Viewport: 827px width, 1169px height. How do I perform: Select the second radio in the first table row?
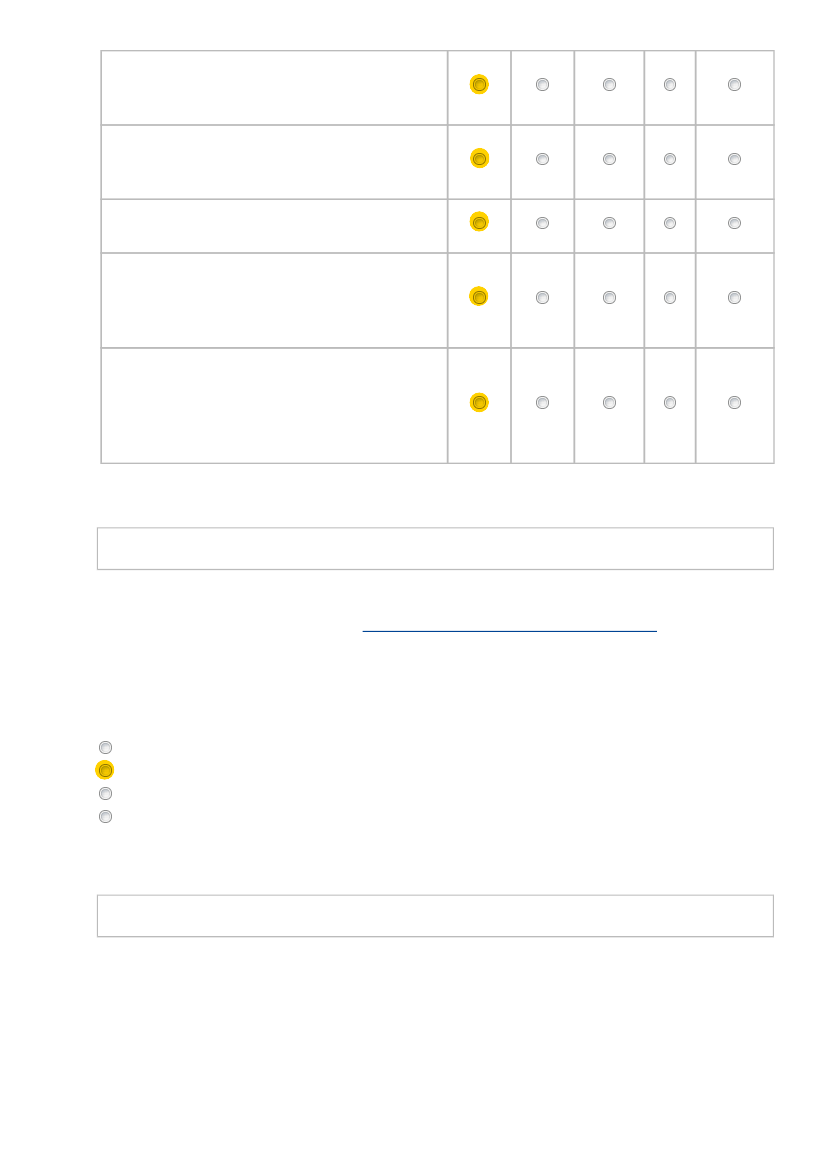click(542, 85)
